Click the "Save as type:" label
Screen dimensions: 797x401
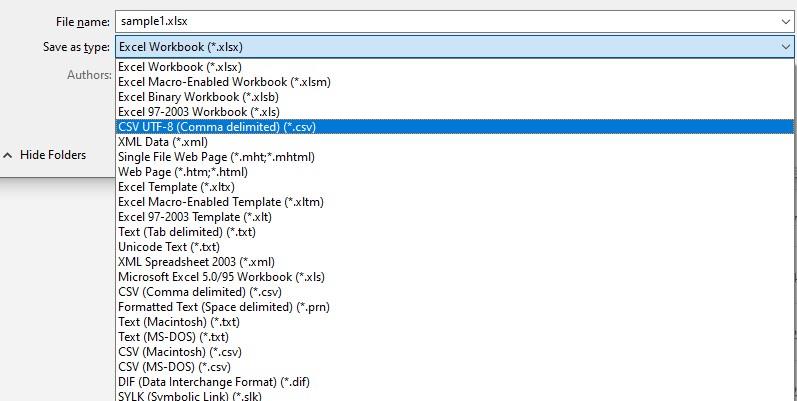point(76,47)
